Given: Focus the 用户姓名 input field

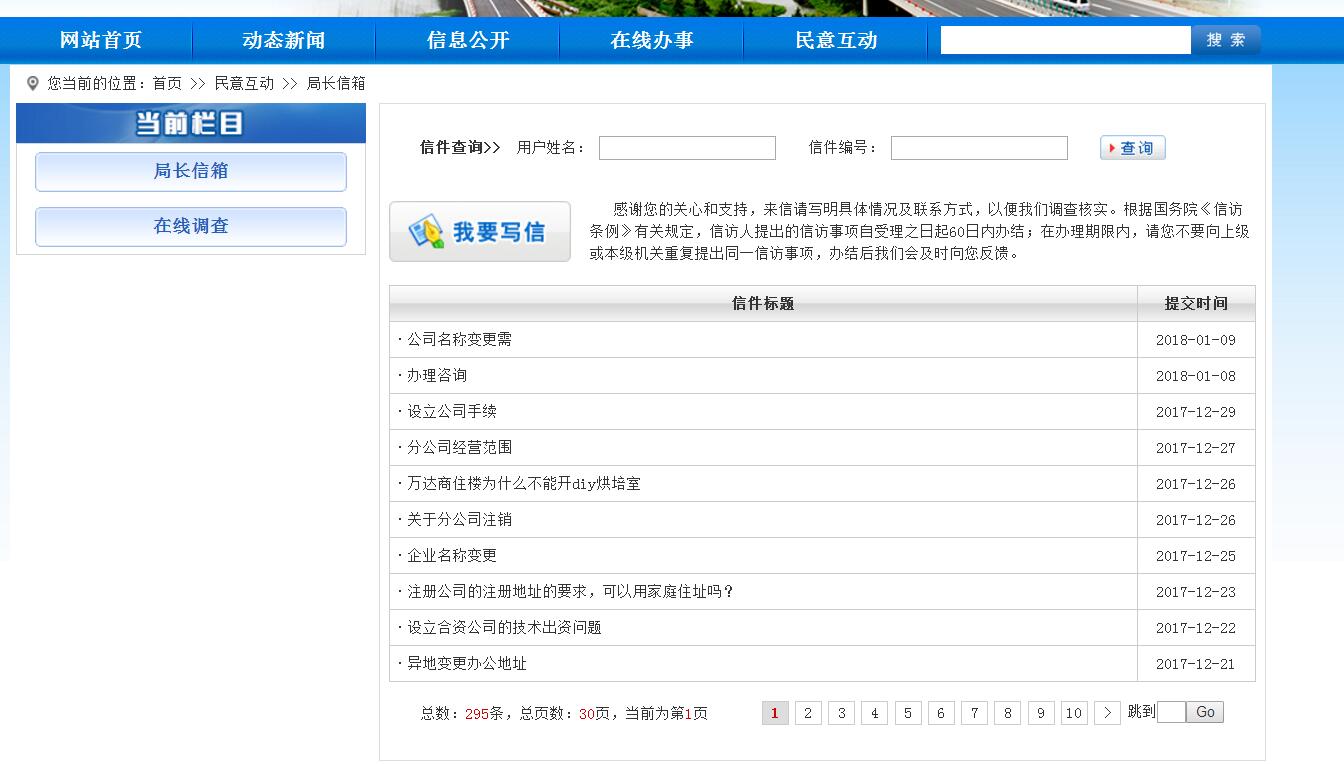Looking at the screenshot, I should pos(687,148).
